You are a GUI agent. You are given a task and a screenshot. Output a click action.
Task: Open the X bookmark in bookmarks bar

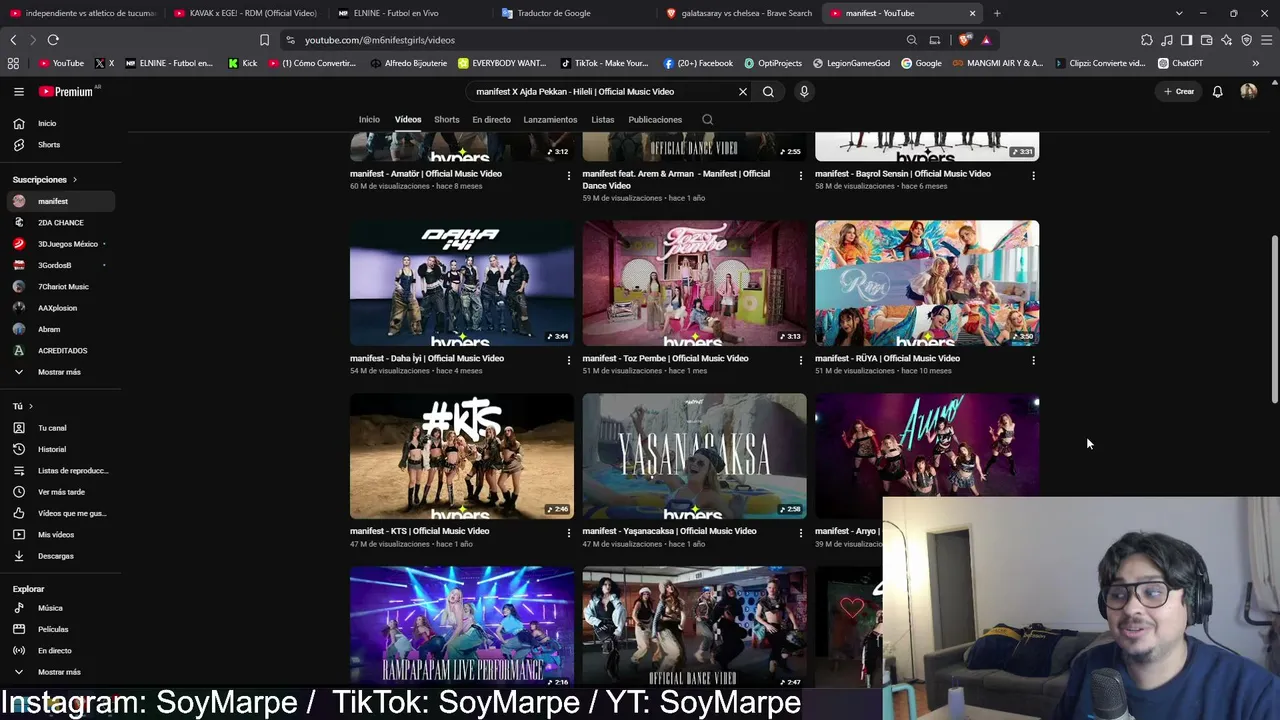pyautogui.click(x=104, y=63)
